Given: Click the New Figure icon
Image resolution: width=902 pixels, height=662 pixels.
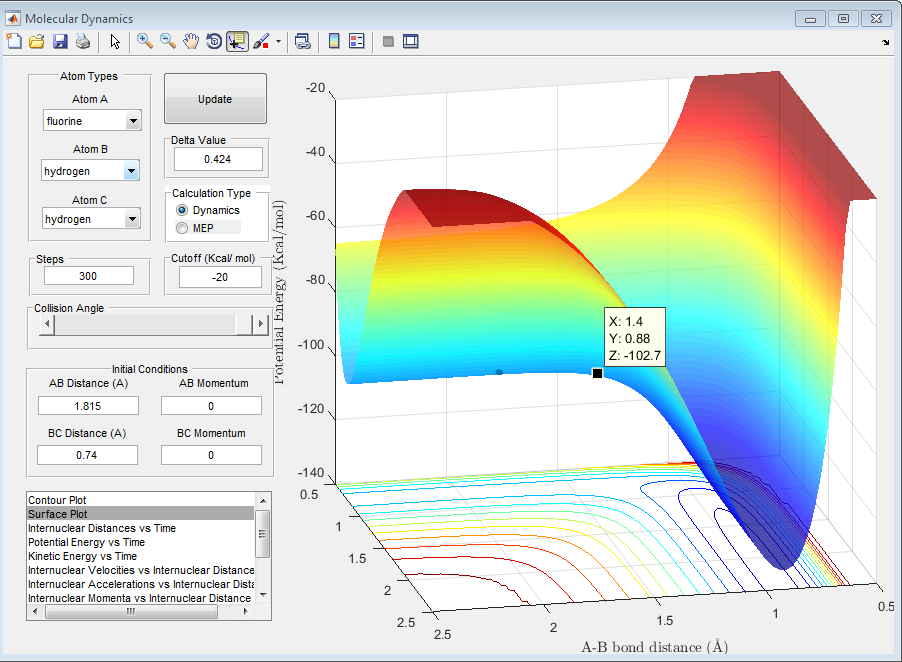Looking at the screenshot, I should tap(14, 41).
